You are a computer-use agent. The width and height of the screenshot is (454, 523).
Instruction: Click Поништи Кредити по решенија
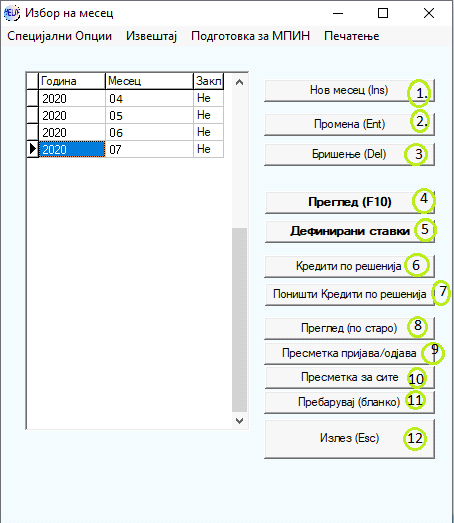pos(350,295)
